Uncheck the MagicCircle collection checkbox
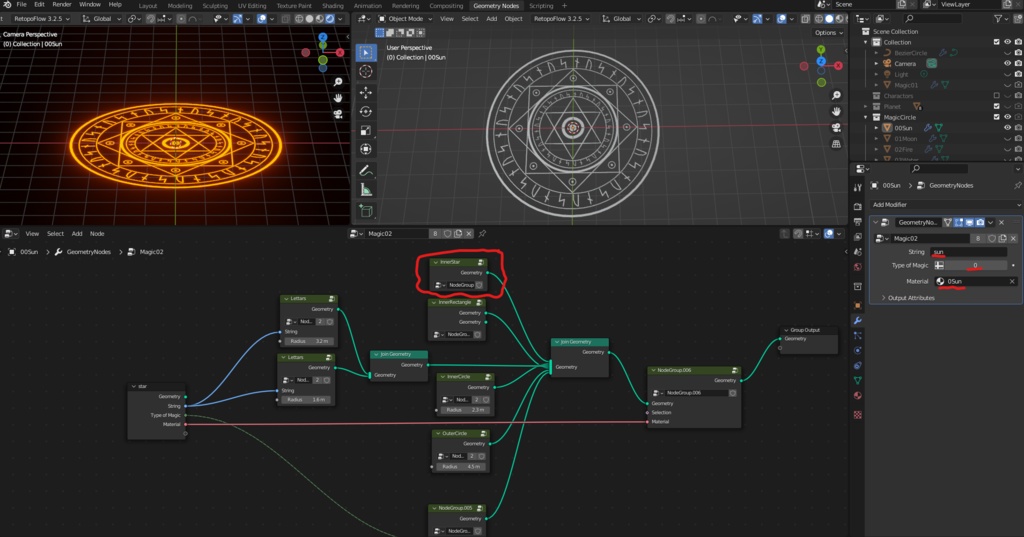Screen dimensions: 1024x537 [x=996, y=117]
